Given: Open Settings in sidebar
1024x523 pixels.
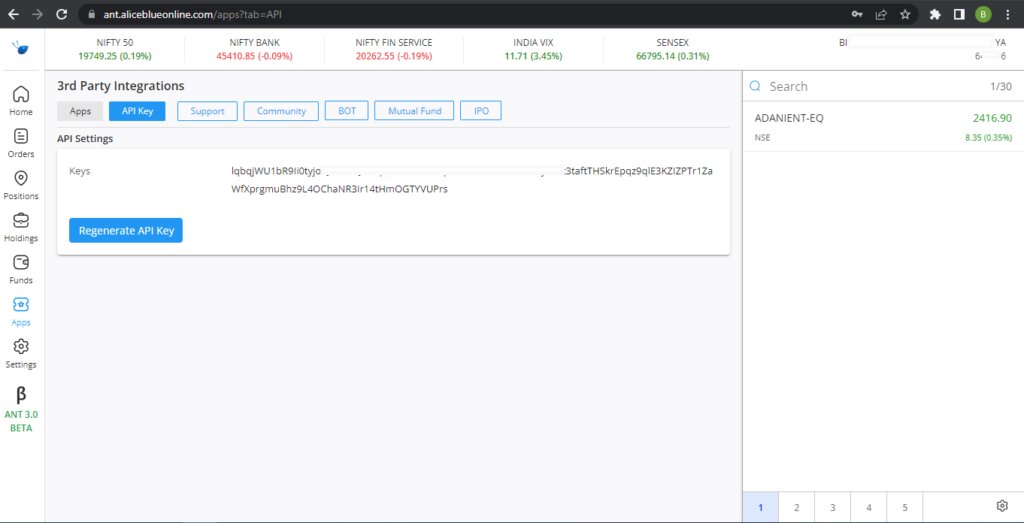Looking at the screenshot, I should [21, 354].
